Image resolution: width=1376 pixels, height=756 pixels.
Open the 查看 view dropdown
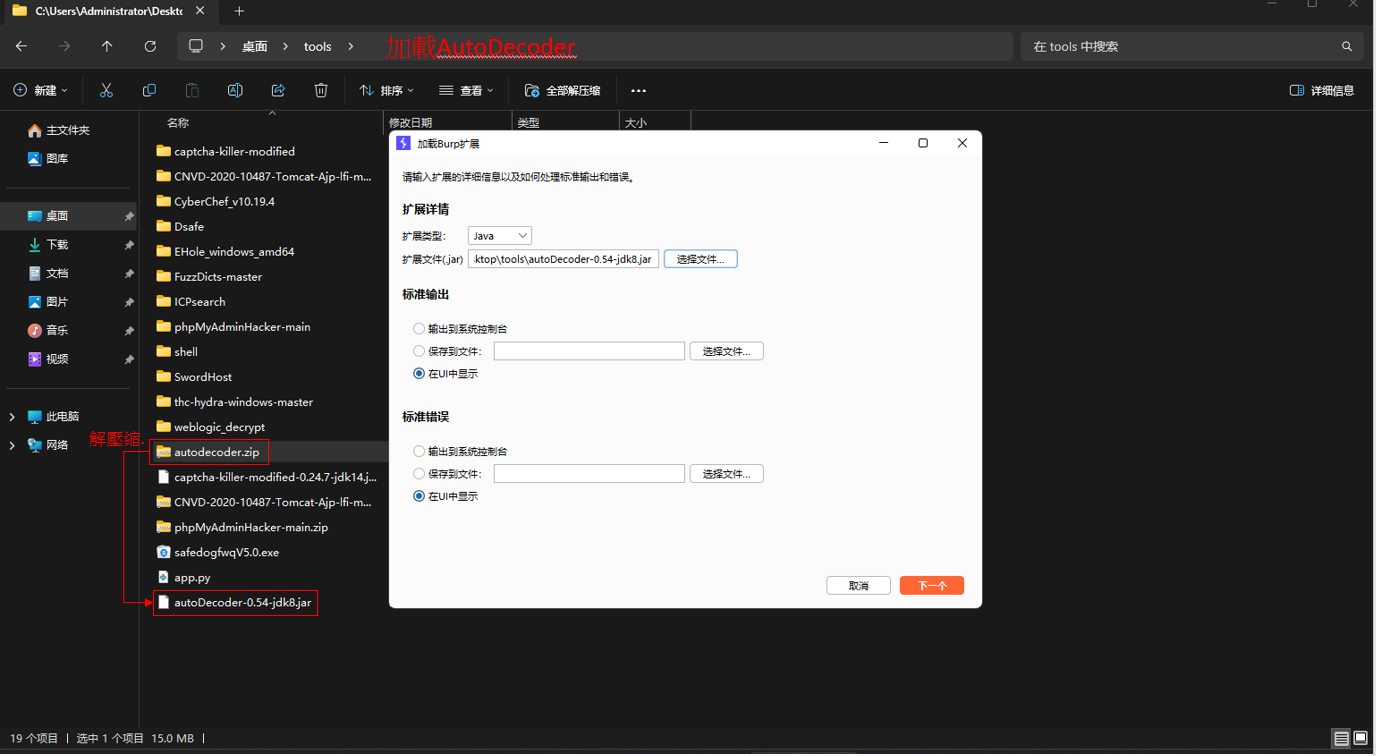tap(467, 90)
